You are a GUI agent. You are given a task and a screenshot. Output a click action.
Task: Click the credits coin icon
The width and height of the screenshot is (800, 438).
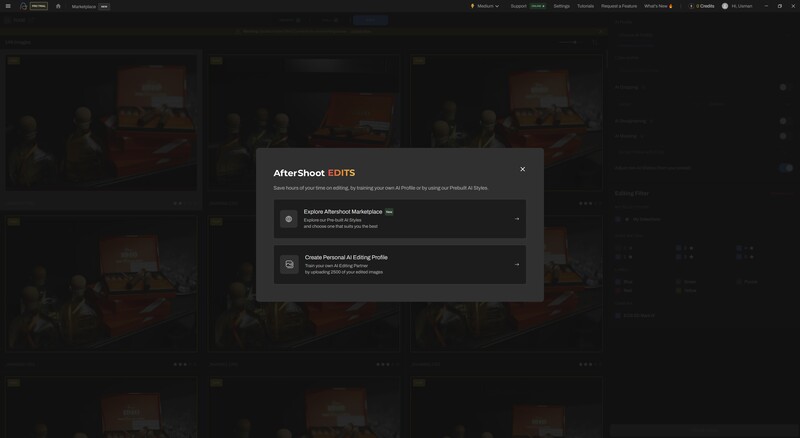691,6
